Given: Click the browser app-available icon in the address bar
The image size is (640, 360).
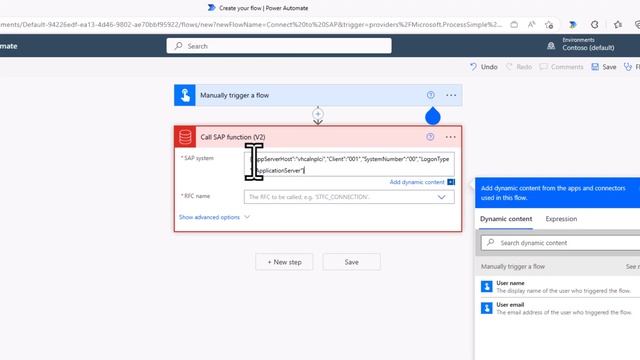Looking at the screenshot, I should pyautogui.click(x=514, y=24).
